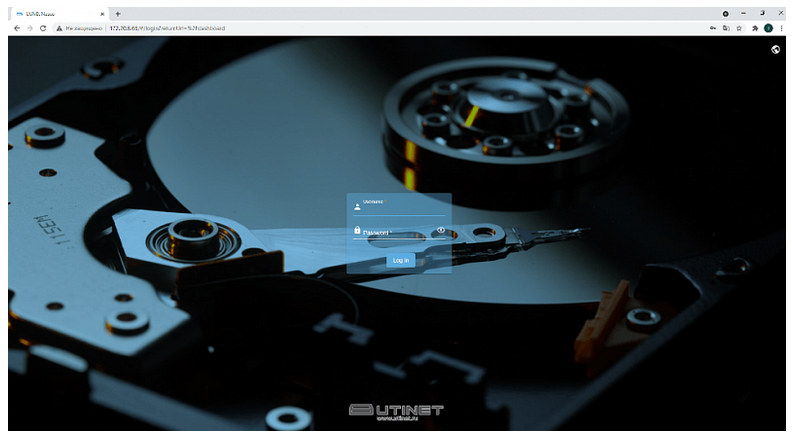
Task: Click the Log in button
Action: point(400,260)
